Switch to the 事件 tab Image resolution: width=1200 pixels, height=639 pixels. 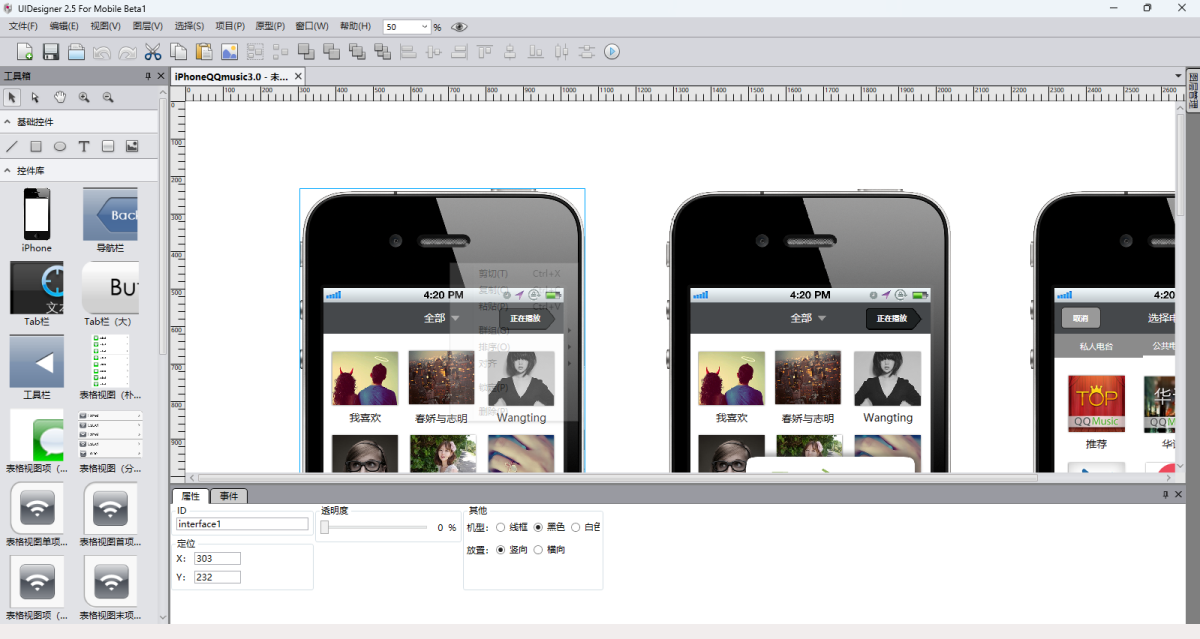[229, 496]
